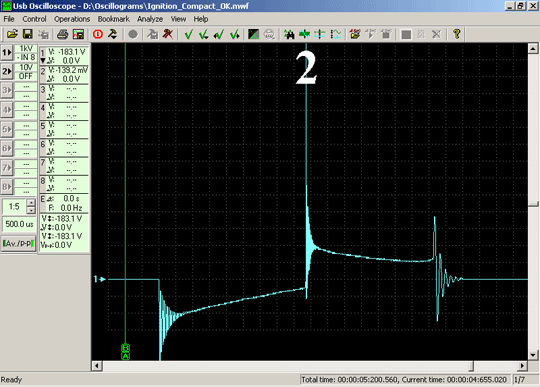The width and height of the screenshot is (540, 387).
Task: Increase the 1:5 scale with up arrow
Action: coord(31,202)
